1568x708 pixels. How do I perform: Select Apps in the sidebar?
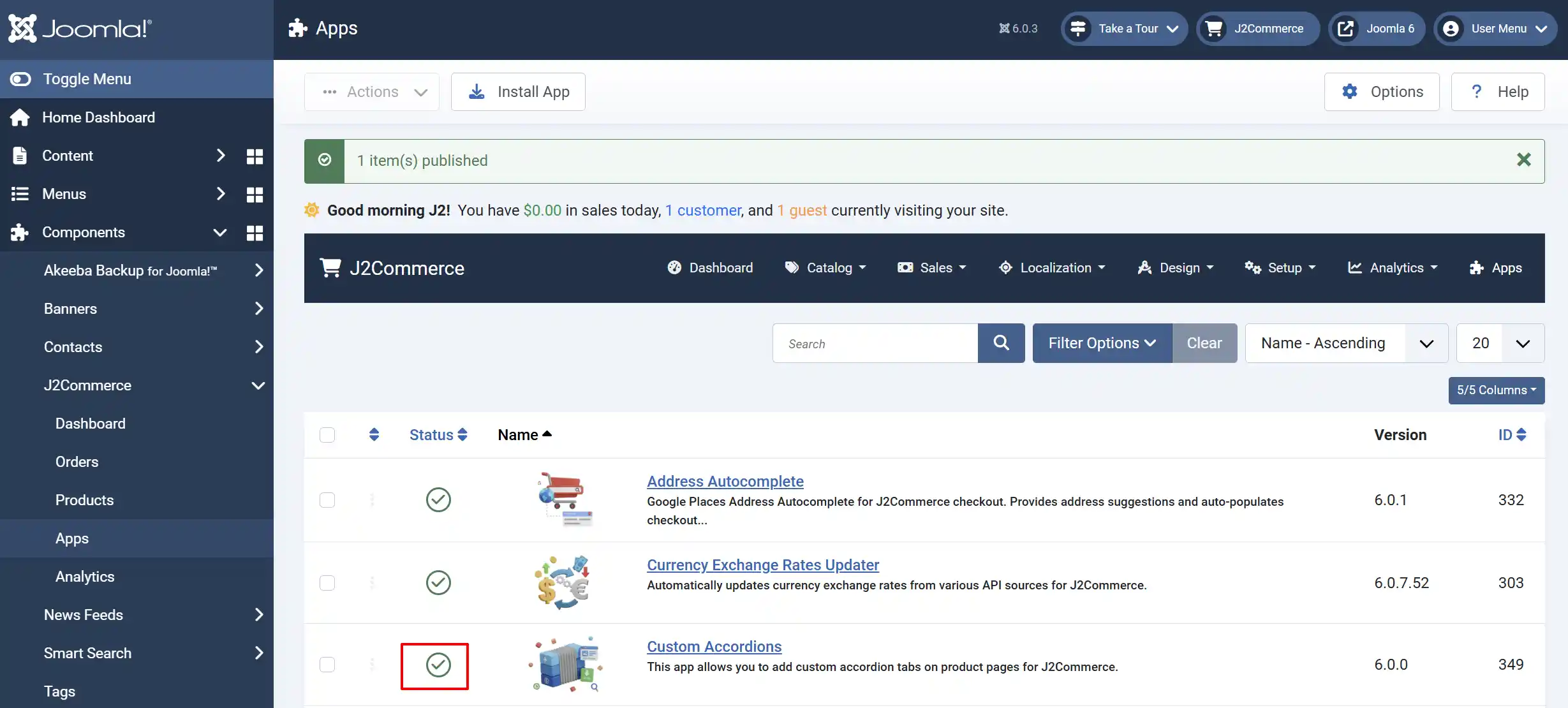tap(72, 538)
